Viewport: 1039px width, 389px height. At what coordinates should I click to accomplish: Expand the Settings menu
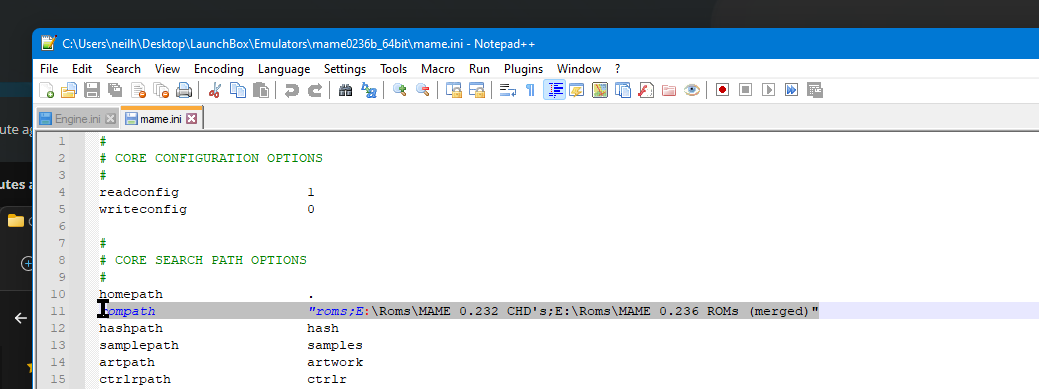click(x=345, y=69)
